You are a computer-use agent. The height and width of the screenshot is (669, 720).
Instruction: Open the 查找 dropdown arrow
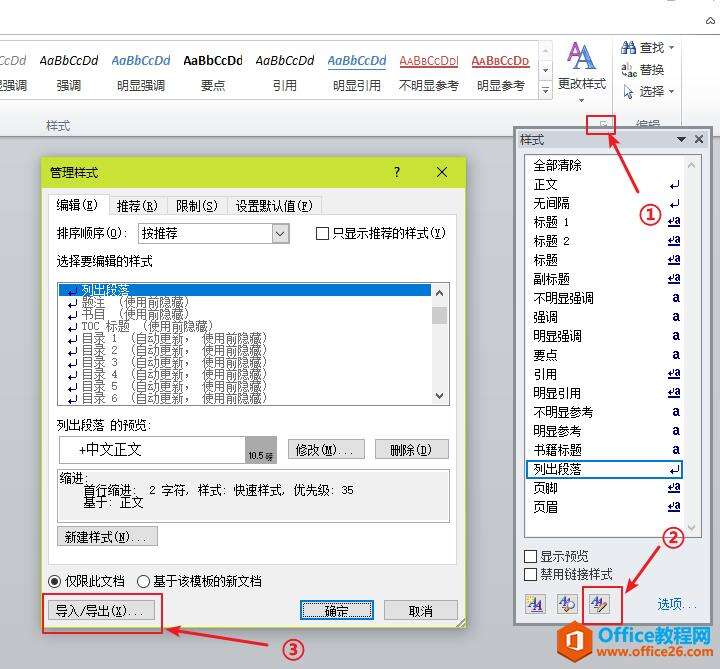tap(672, 47)
